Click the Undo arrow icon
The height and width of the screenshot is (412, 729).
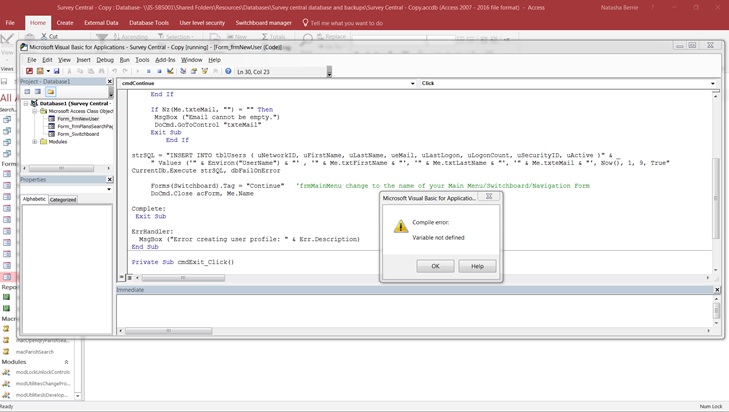114,71
